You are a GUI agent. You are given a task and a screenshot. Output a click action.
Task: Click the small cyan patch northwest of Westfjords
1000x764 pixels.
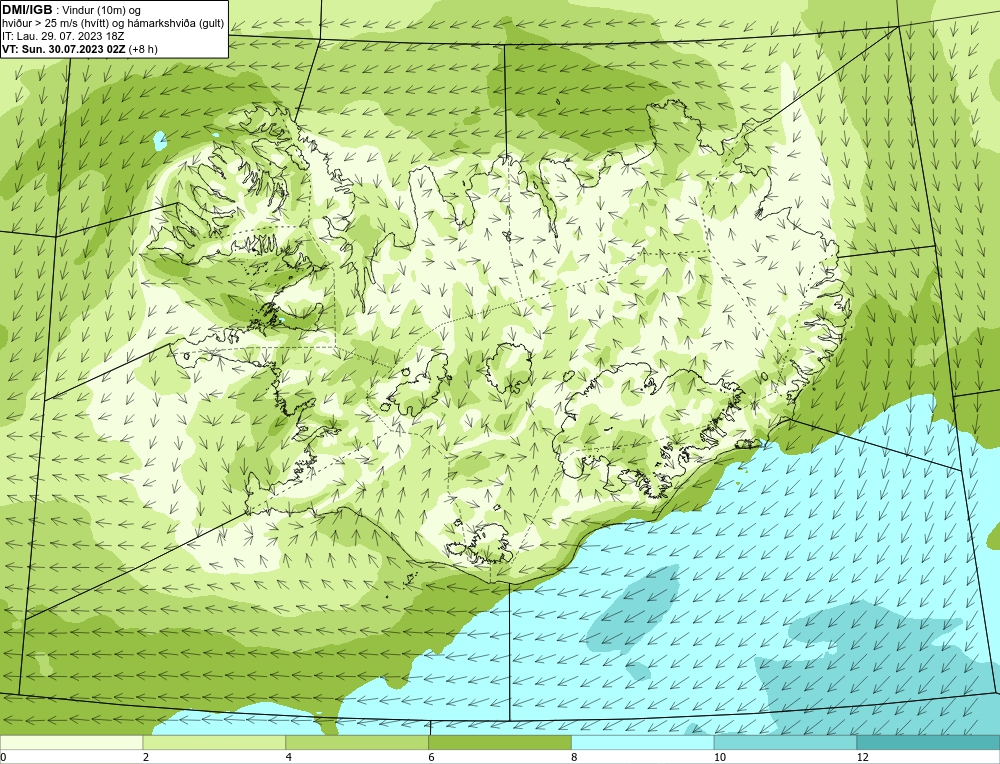coord(160,140)
